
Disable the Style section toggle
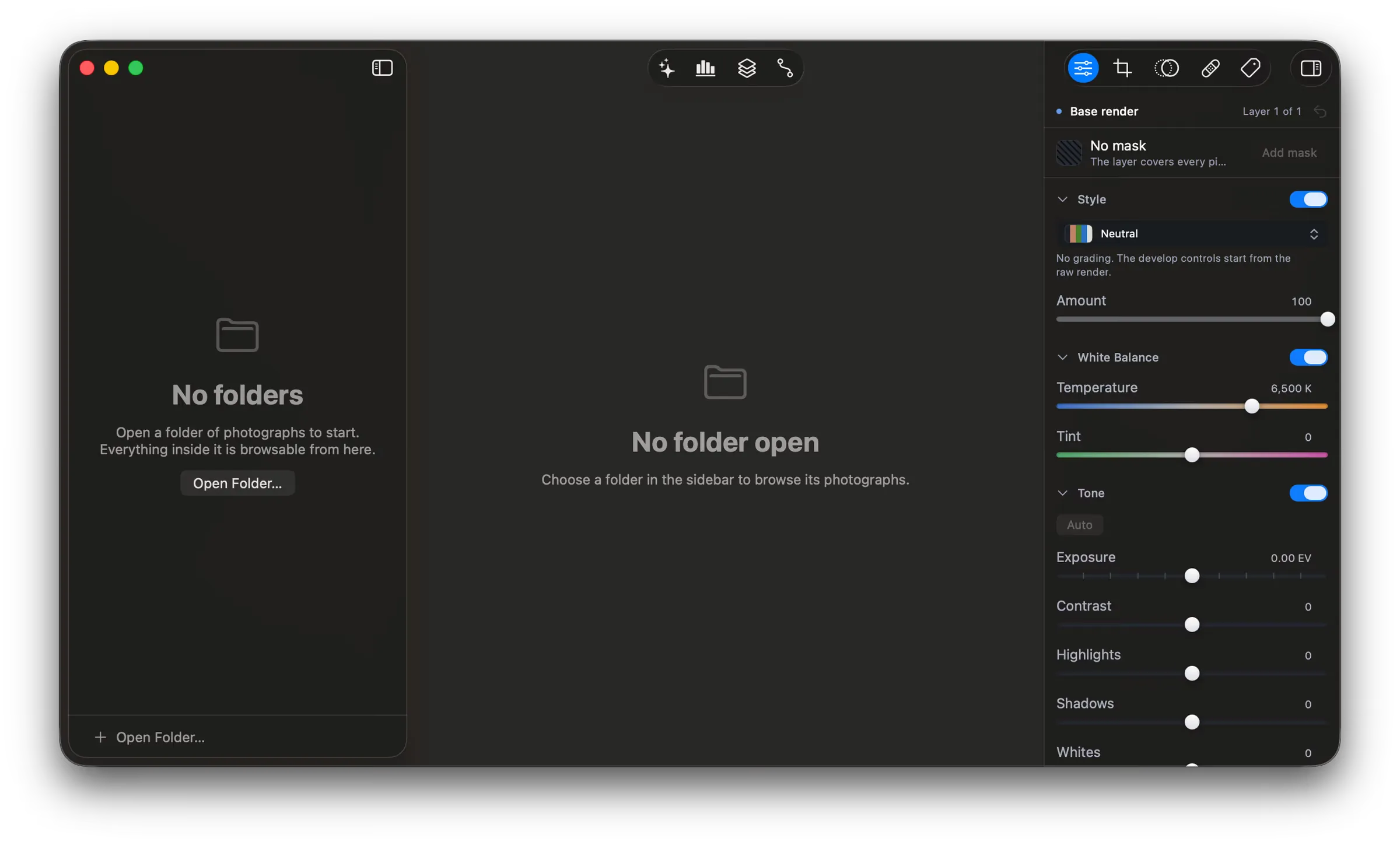pos(1308,199)
